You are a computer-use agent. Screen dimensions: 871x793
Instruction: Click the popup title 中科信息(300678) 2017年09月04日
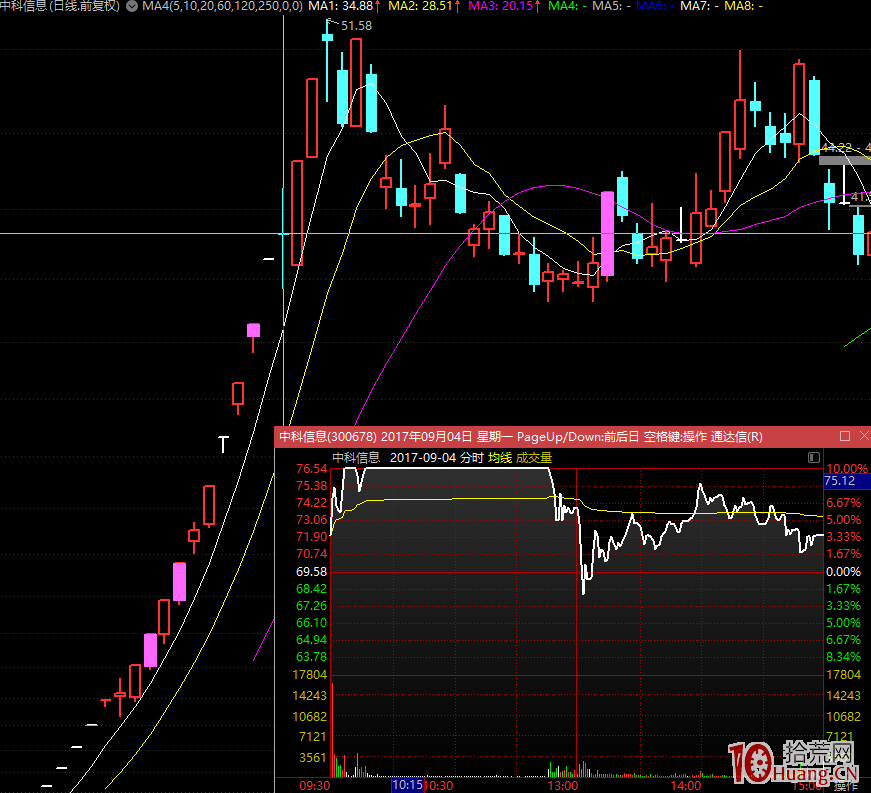coord(376,436)
